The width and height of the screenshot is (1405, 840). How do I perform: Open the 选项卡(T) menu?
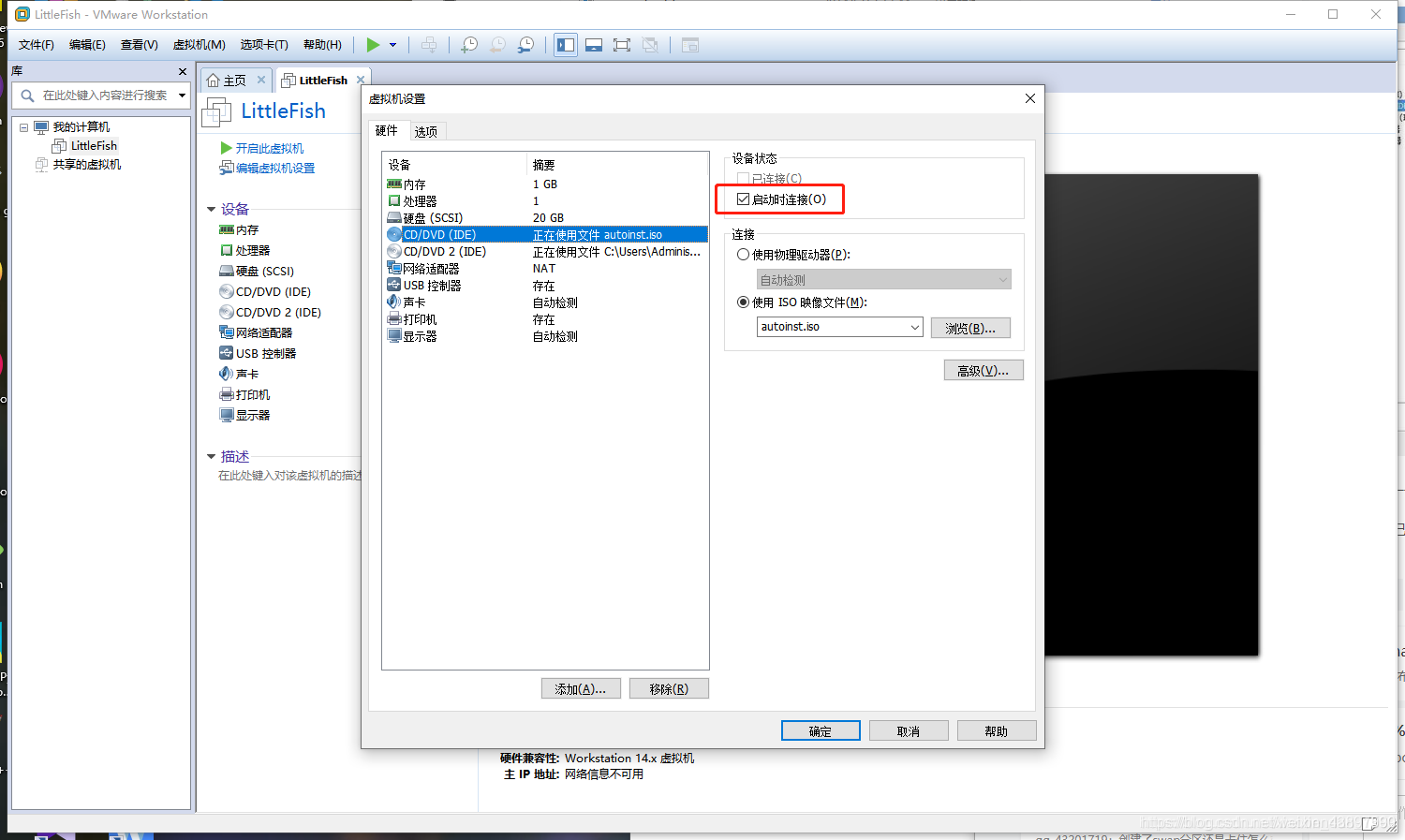(x=264, y=45)
